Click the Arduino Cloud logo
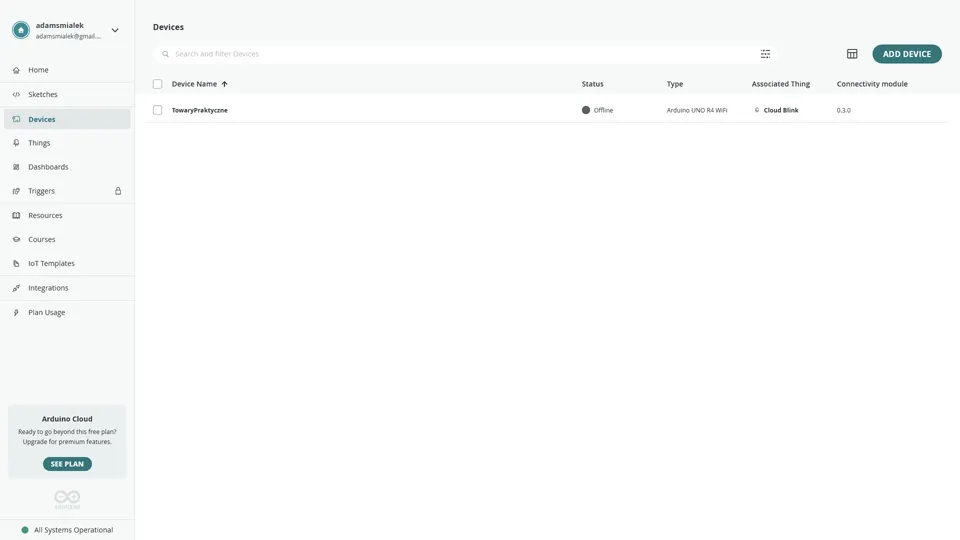The image size is (960, 540). coord(67,499)
